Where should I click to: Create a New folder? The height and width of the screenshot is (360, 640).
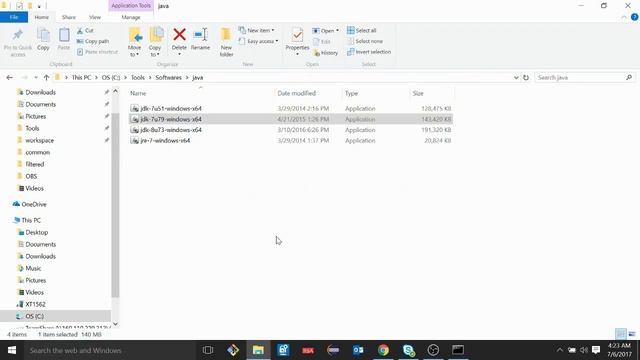[x=226, y=42]
